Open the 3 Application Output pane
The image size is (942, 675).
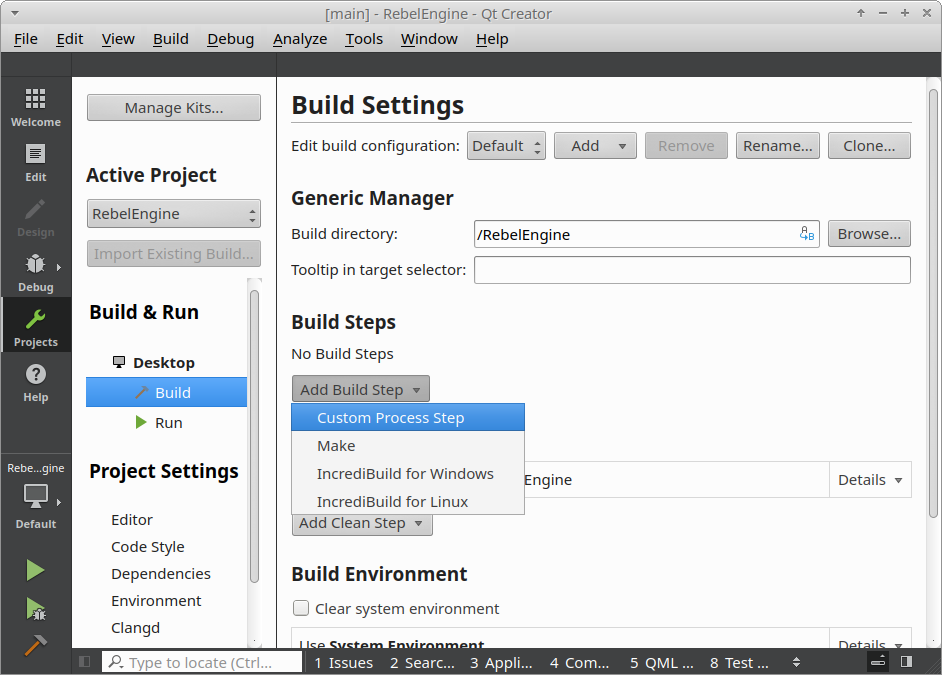(501, 662)
